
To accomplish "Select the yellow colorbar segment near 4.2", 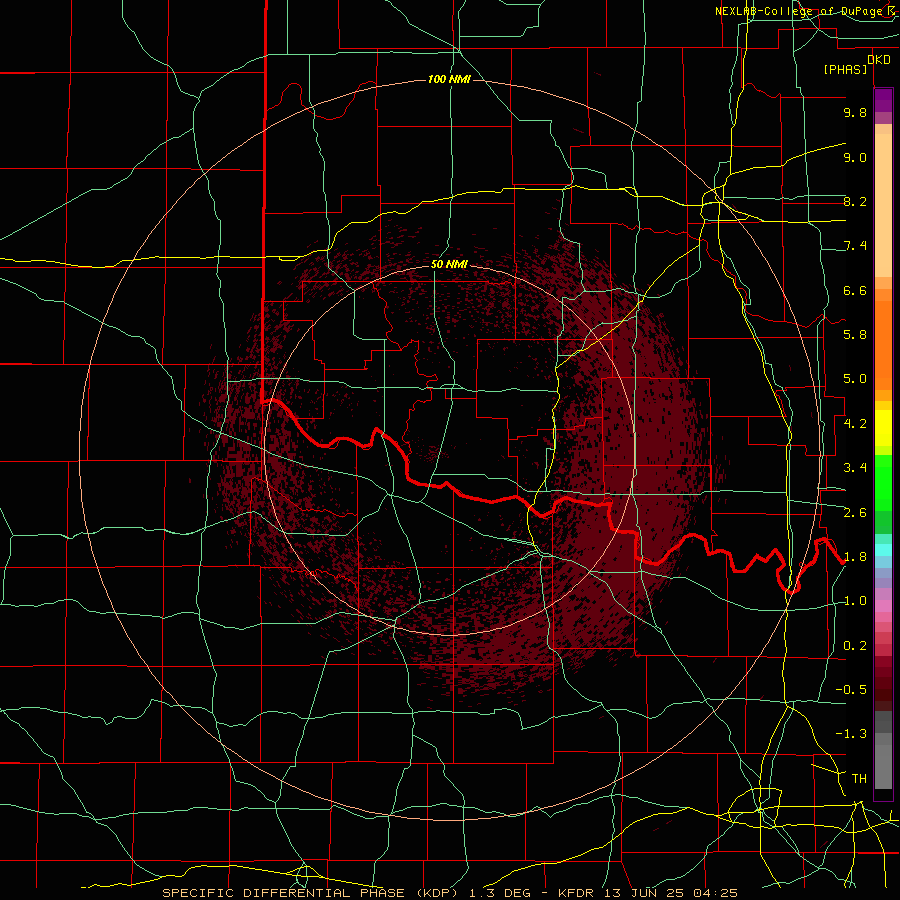I will pos(883,428).
